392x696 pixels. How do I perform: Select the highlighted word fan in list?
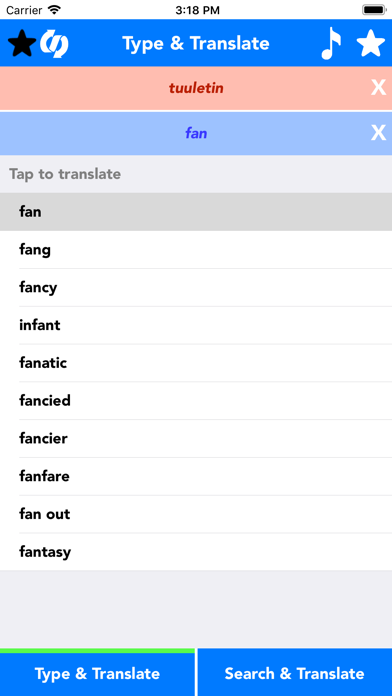tap(196, 212)
